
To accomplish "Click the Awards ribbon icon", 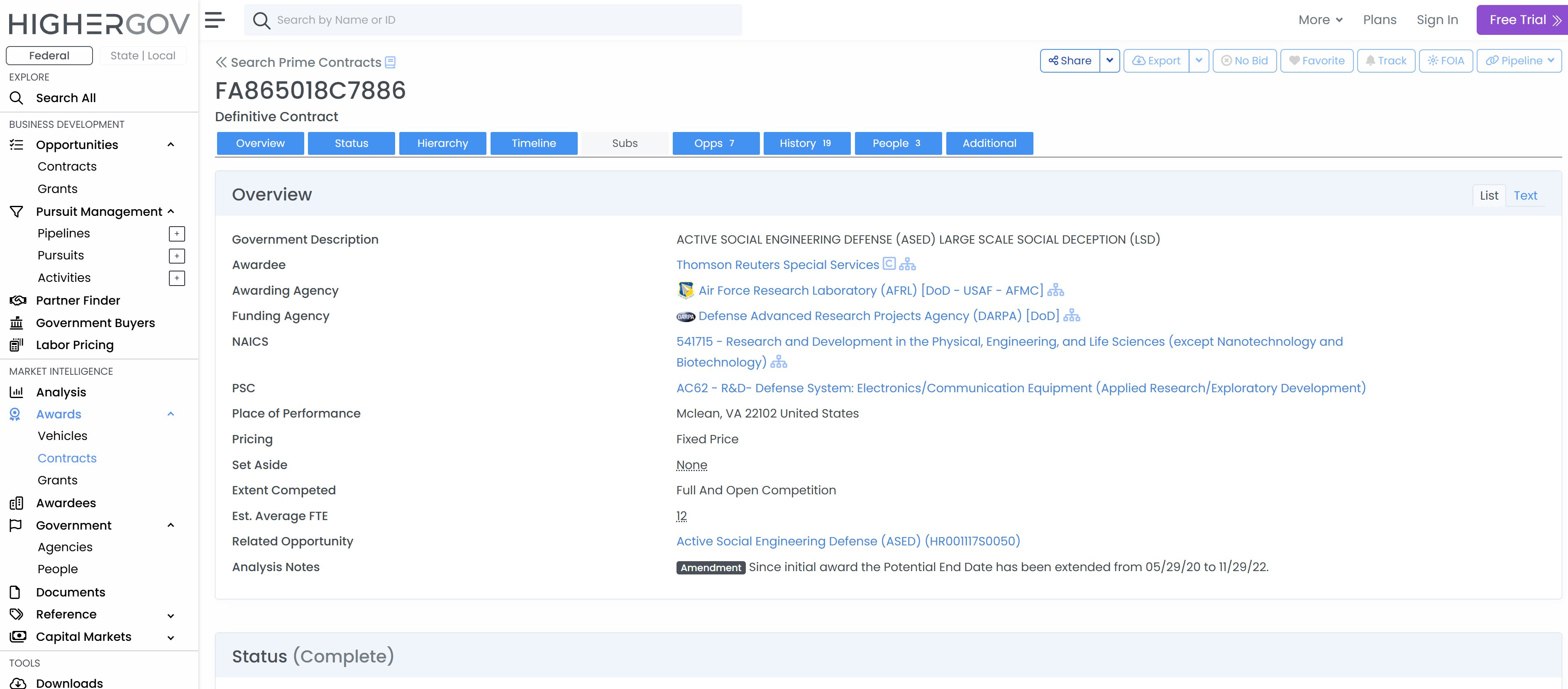I will (x=15, y=415).
